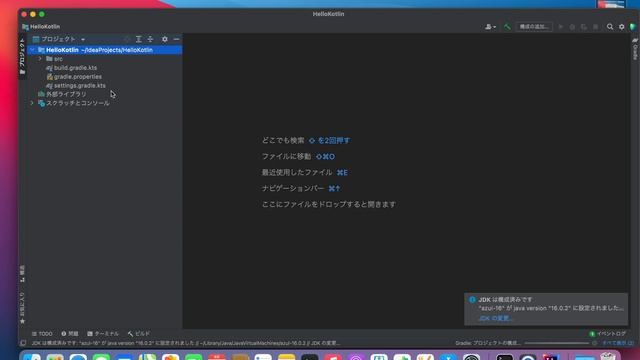This screenshot has width=640, height=360.
Task: Open the Gradle tool window on right edge
Action: (635, 49)
